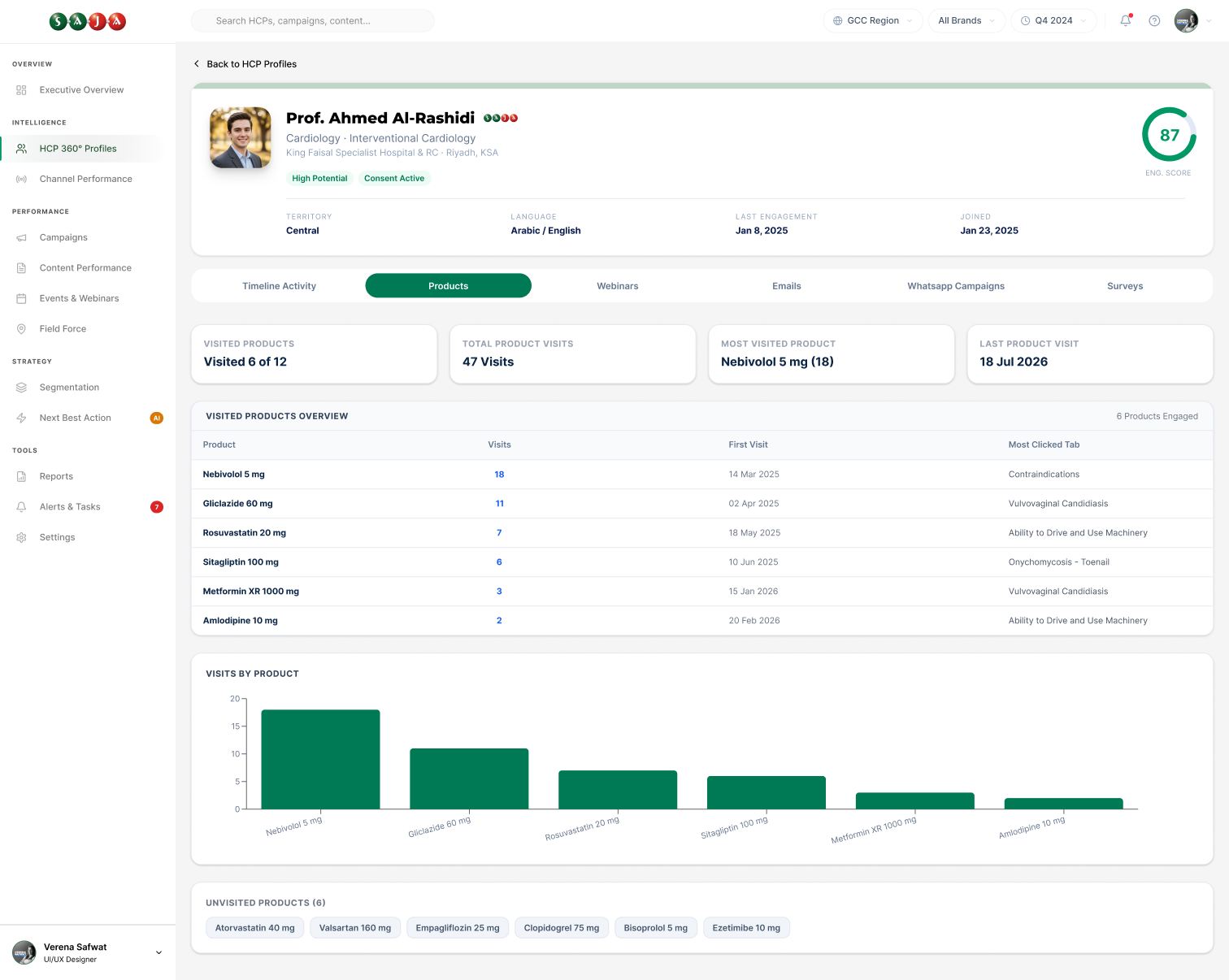The height and width of the screenshot is (980, 1229).
Task: Open the Emails tab
Action: pos(787,286)
